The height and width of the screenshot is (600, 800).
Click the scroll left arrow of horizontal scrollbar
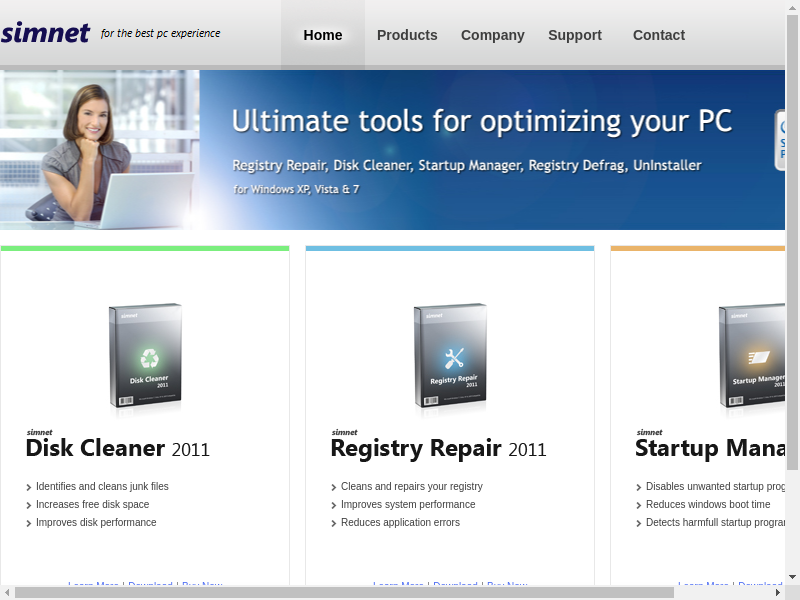point(7,592)
